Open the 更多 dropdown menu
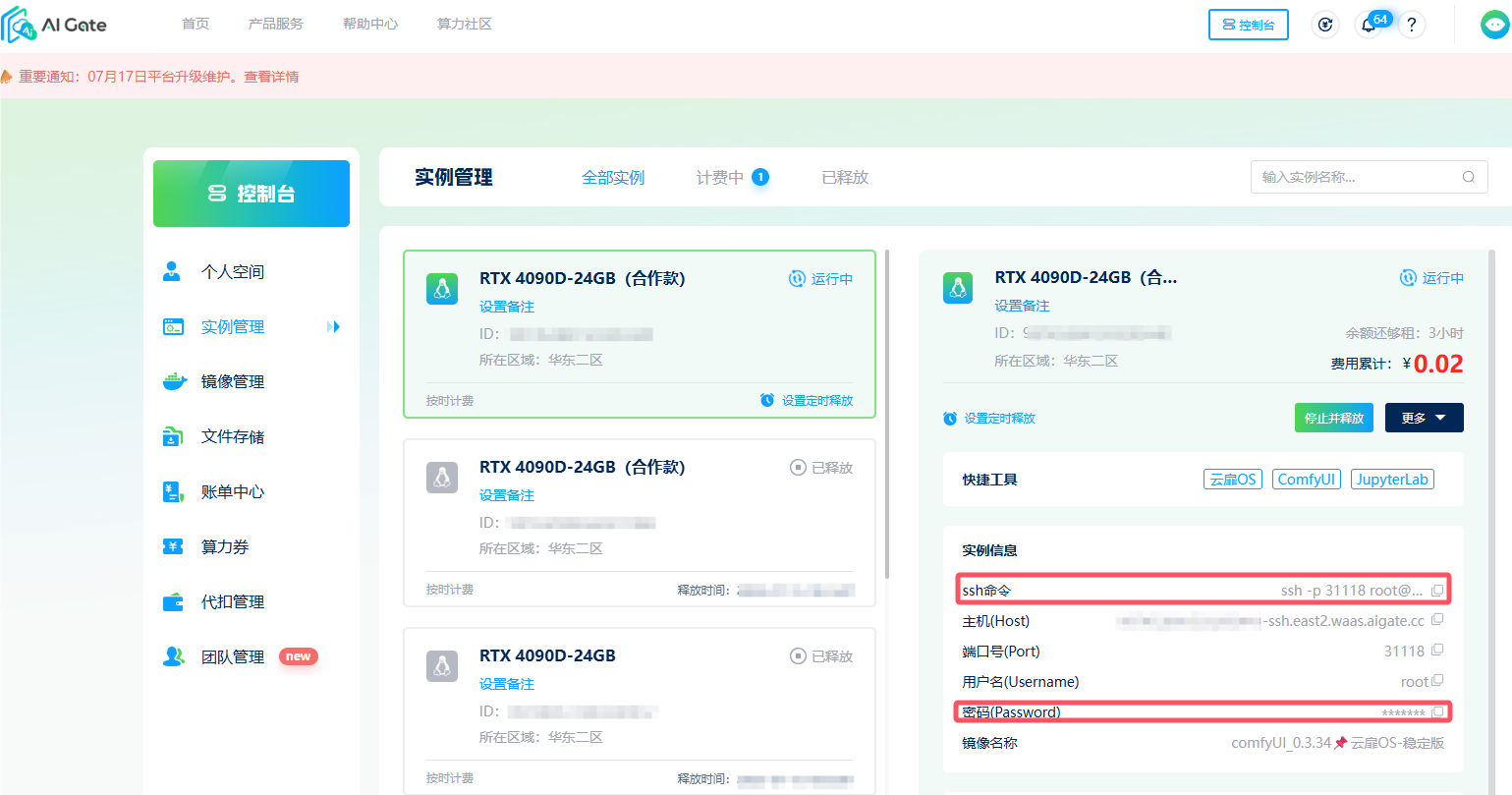The width and height of the screenshot is (1512, 795). click(x=1424, y=417)
